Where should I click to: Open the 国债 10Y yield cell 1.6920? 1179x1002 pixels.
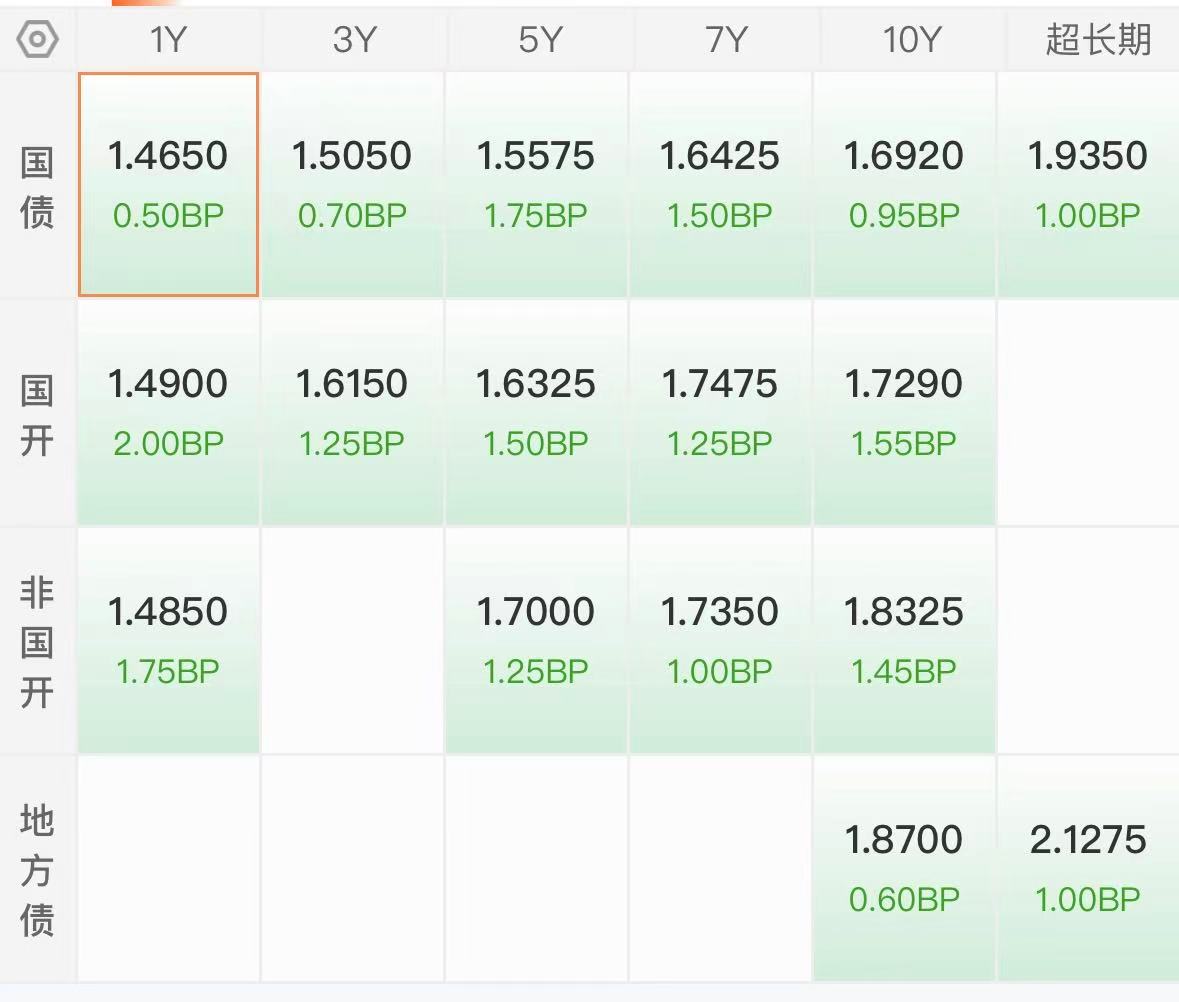click(x=904, y=184)
